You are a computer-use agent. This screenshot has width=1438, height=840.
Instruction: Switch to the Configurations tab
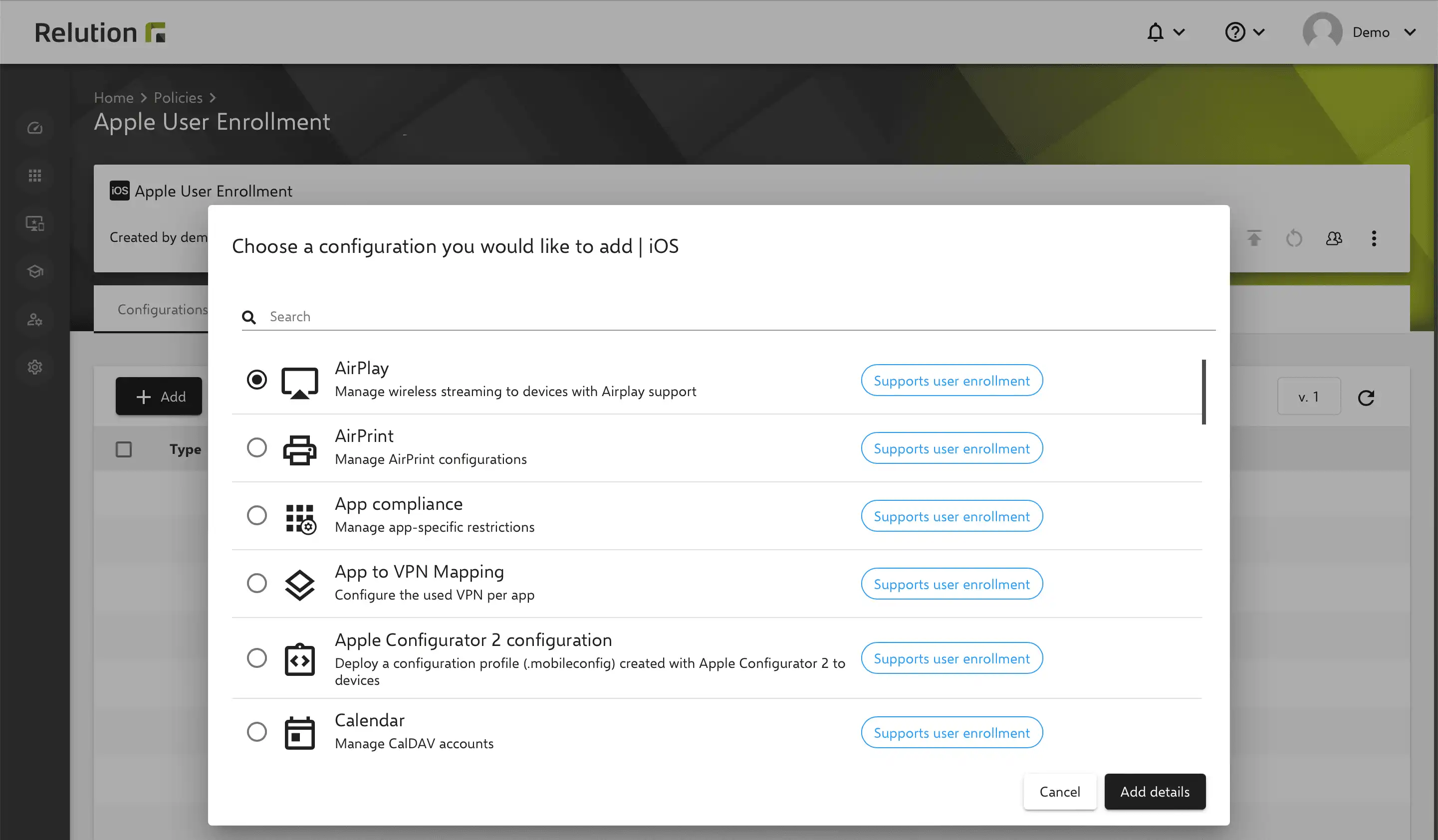pos(163,309)
